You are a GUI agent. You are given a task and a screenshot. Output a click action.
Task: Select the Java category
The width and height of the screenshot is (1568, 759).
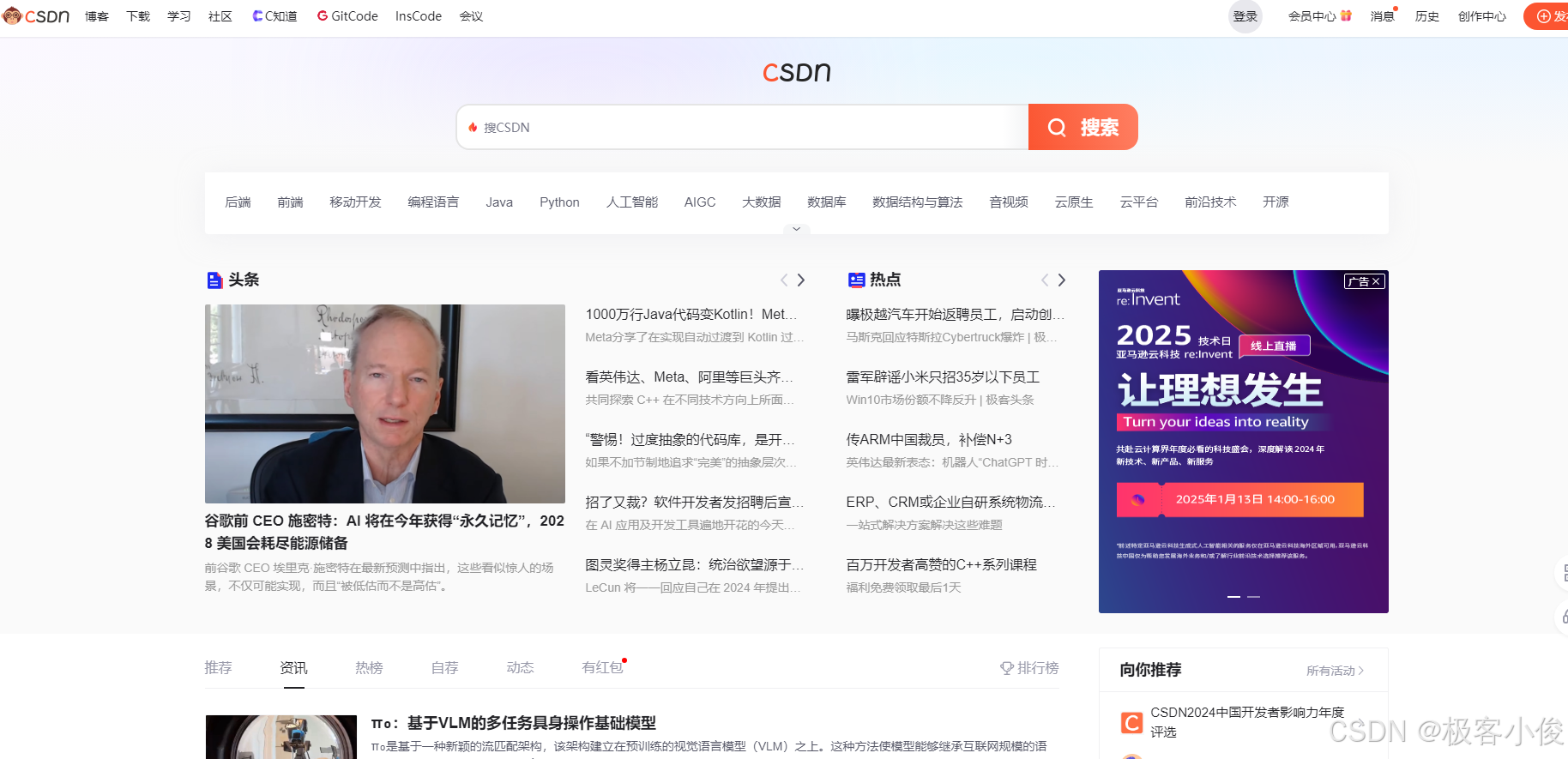[499, 202]
